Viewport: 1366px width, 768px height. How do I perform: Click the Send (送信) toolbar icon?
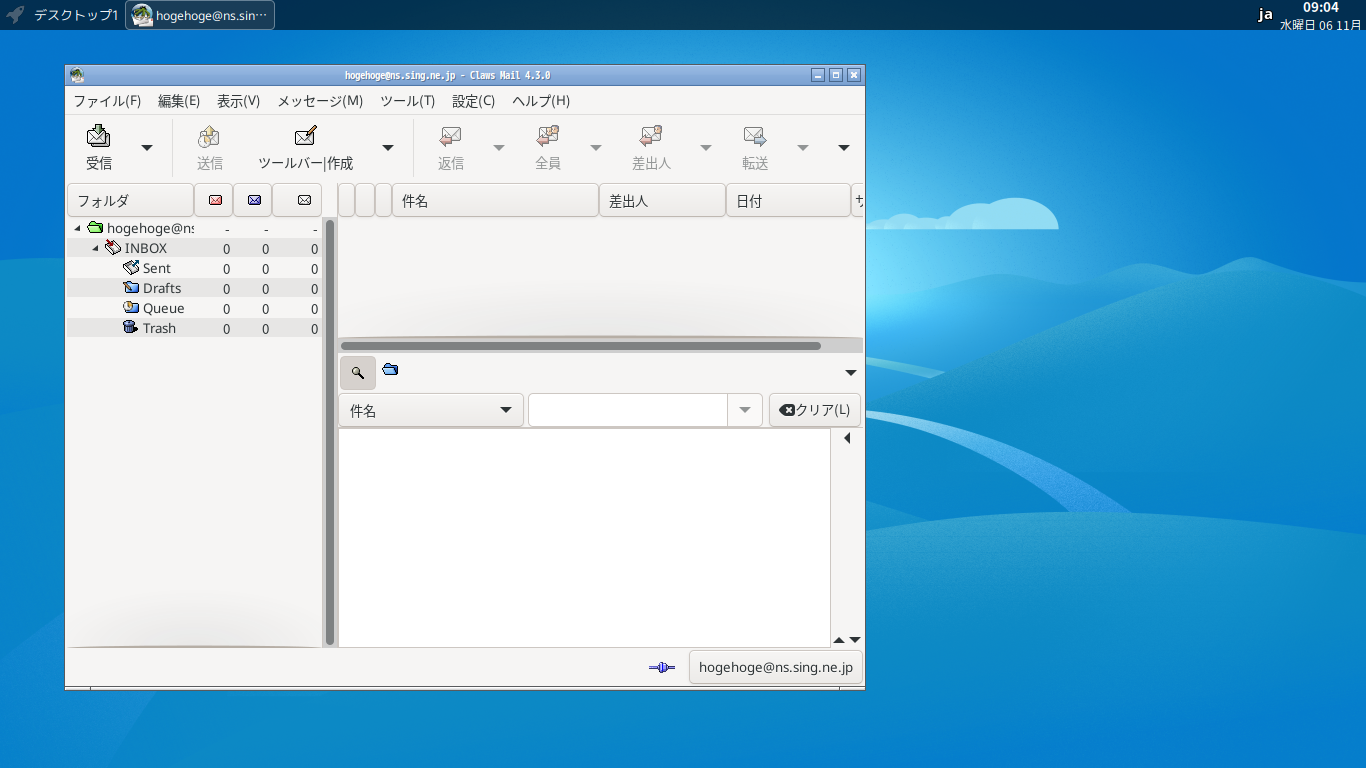209,136
